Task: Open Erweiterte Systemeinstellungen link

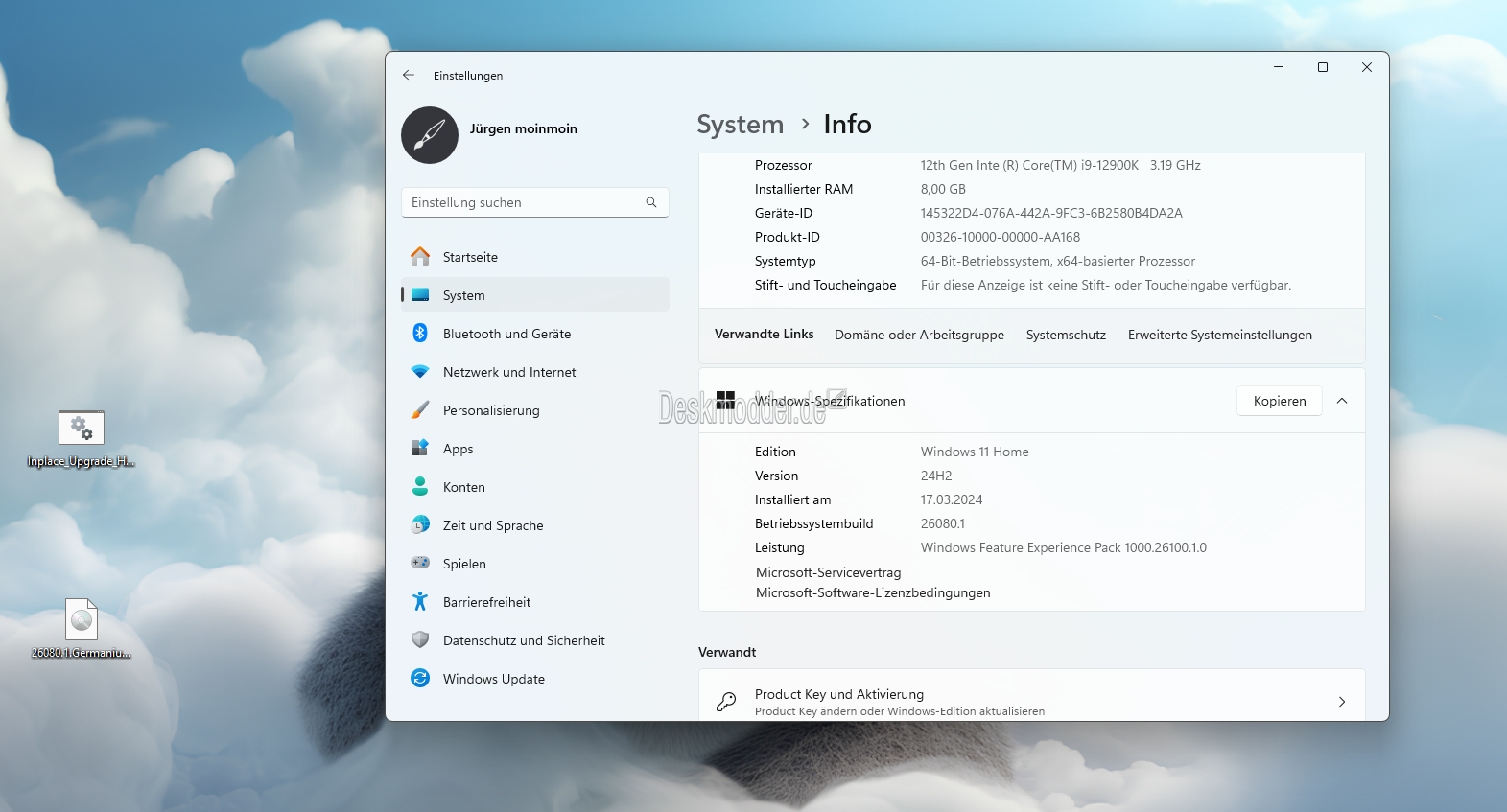Action: click(1219, 335)
